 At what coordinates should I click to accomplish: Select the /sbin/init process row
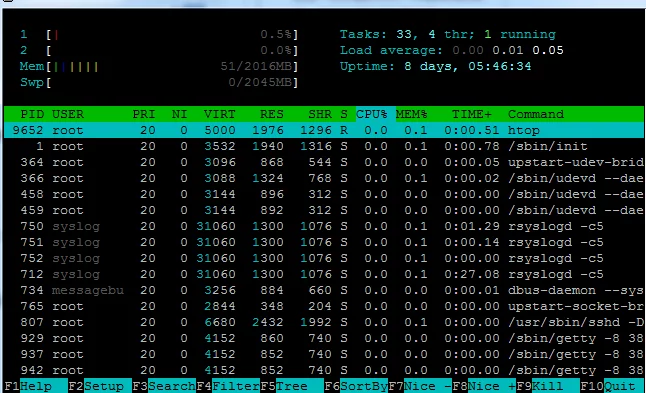pyautogui.click(x=324, y=146)
